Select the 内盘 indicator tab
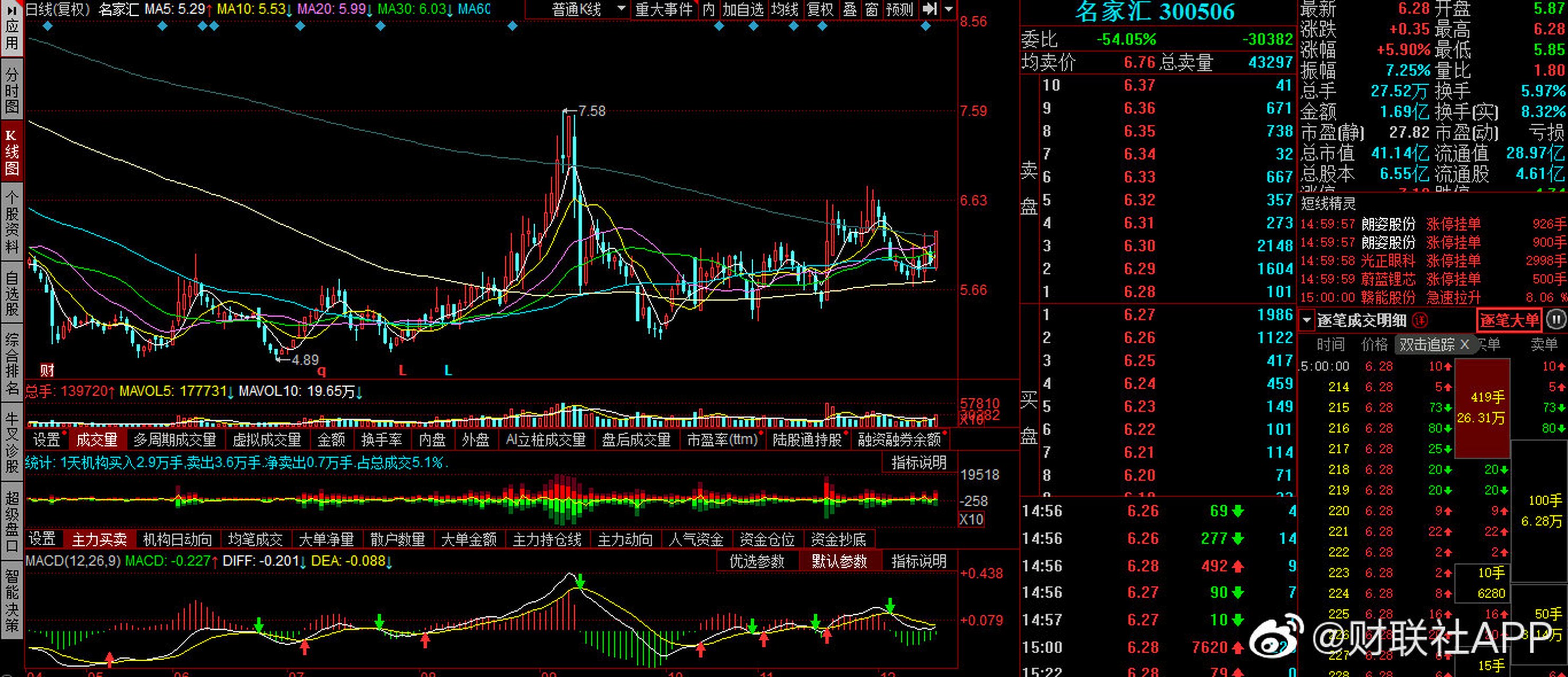The width and height of the screenshot is (1568, 677). tap(432, 440)
